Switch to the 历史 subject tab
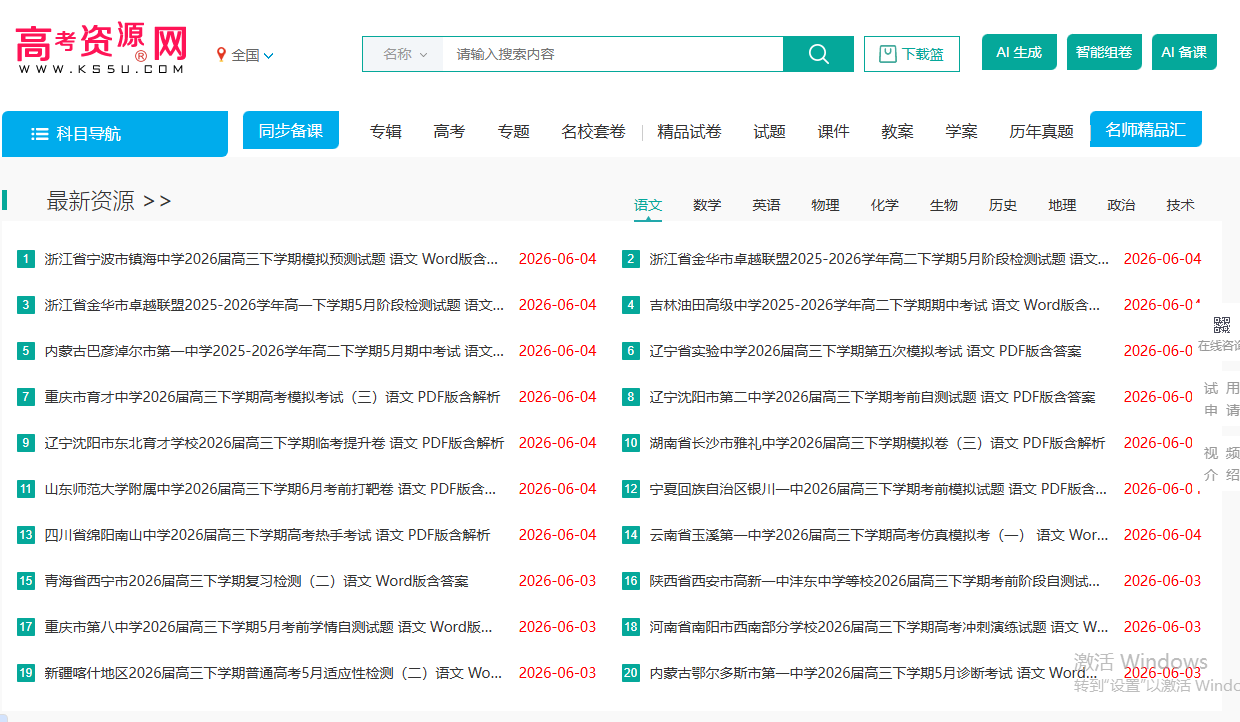The image size is (1240, 722). tap(1002, 205)
